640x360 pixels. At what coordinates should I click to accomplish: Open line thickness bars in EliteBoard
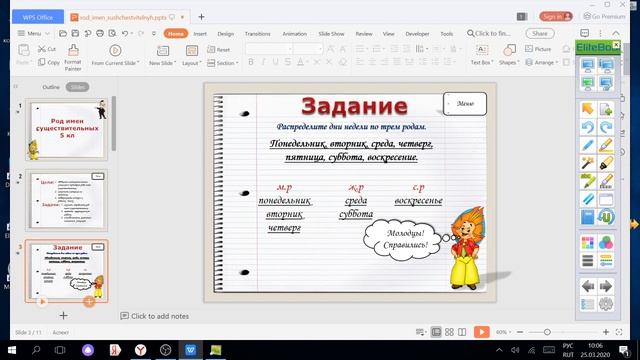[x=587, y=260]
